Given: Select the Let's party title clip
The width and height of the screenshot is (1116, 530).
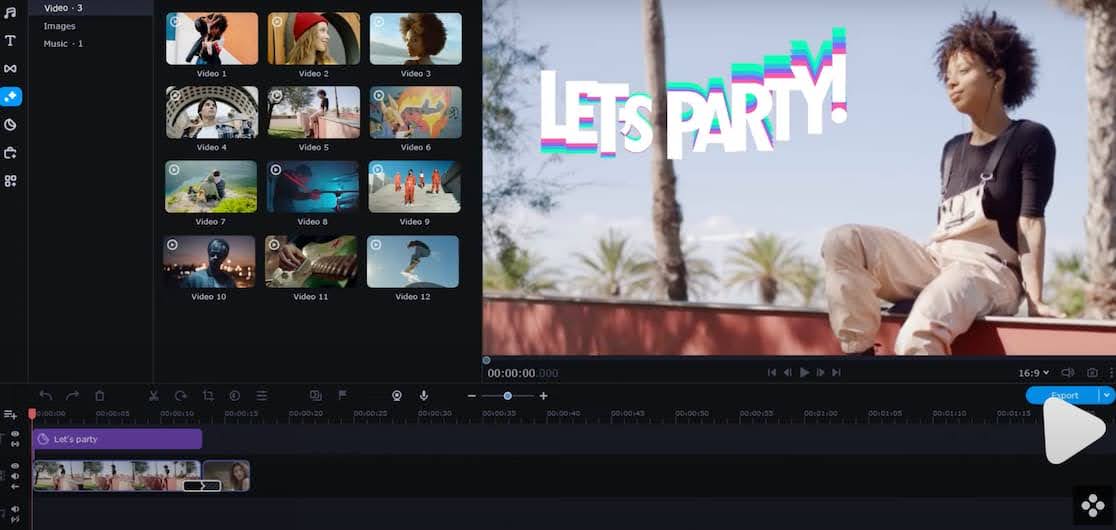Looking at the screenshot, I should (x=117, y=439).
